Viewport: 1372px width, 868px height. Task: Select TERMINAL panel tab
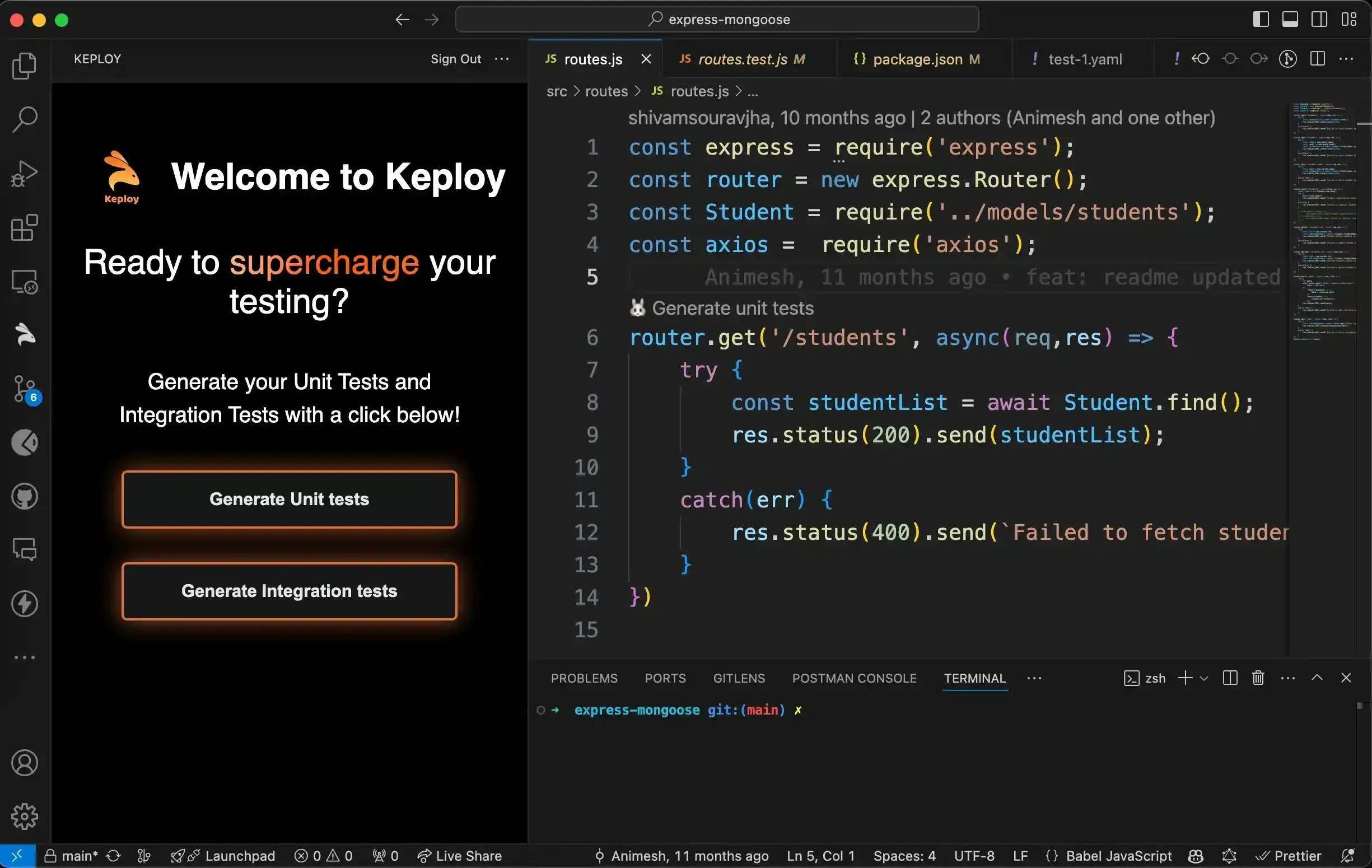pos(974,678)
